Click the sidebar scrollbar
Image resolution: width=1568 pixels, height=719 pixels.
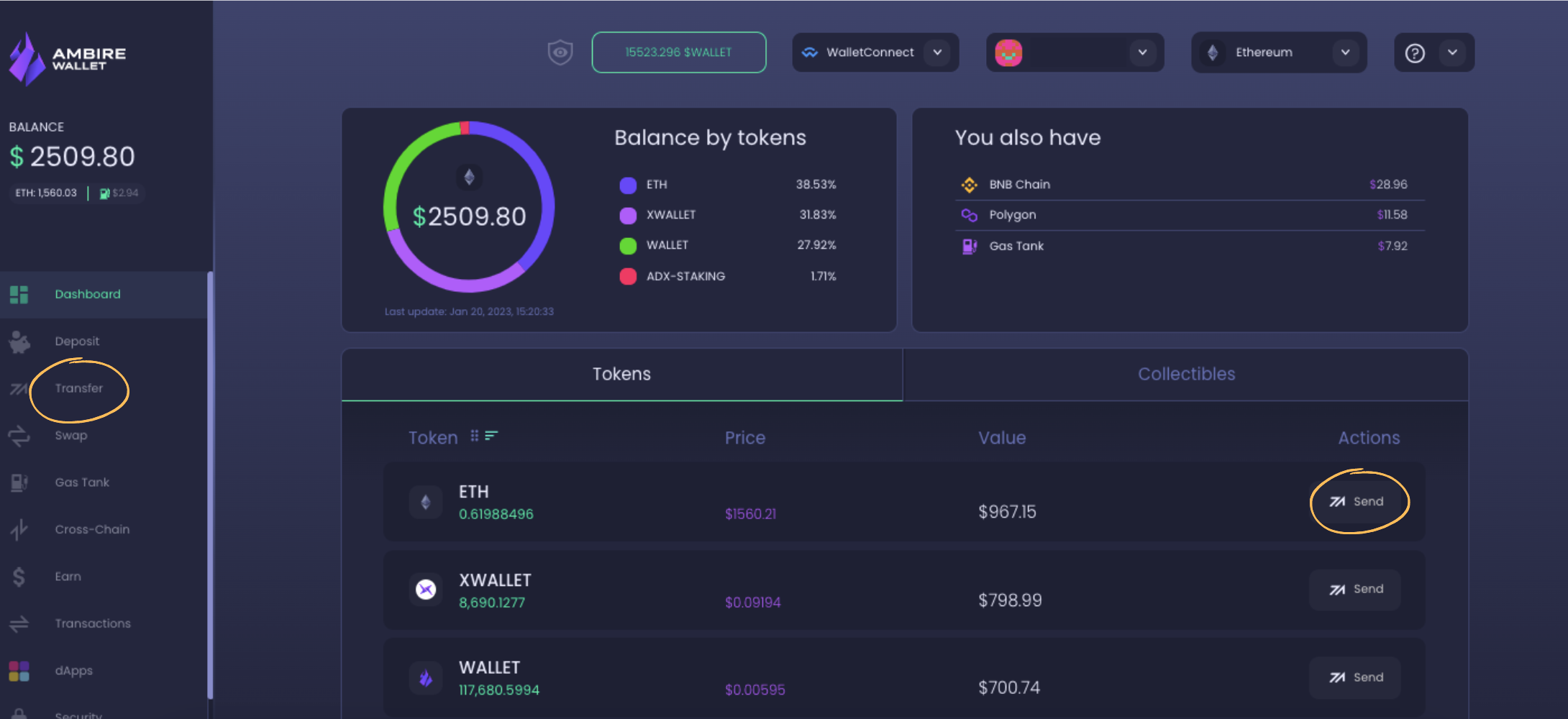[x=210, y=485]
